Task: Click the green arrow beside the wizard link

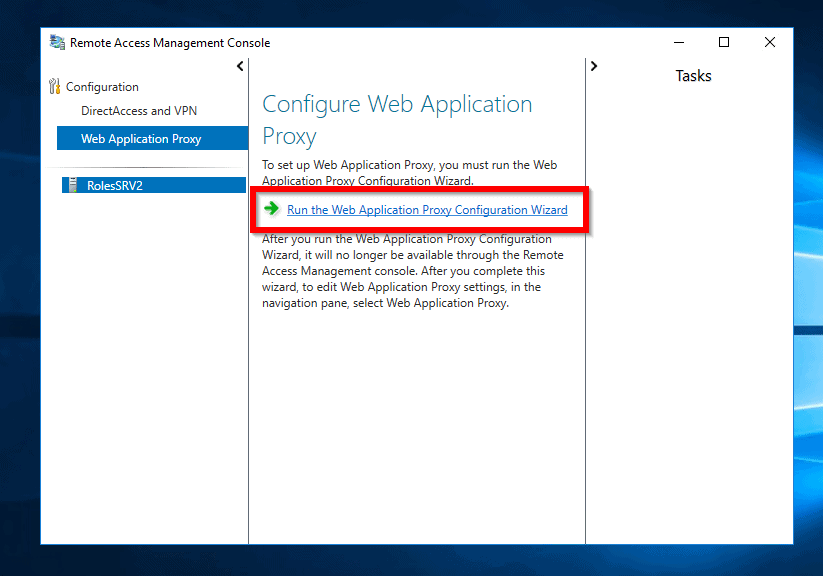Action: (x=271, y=210)
